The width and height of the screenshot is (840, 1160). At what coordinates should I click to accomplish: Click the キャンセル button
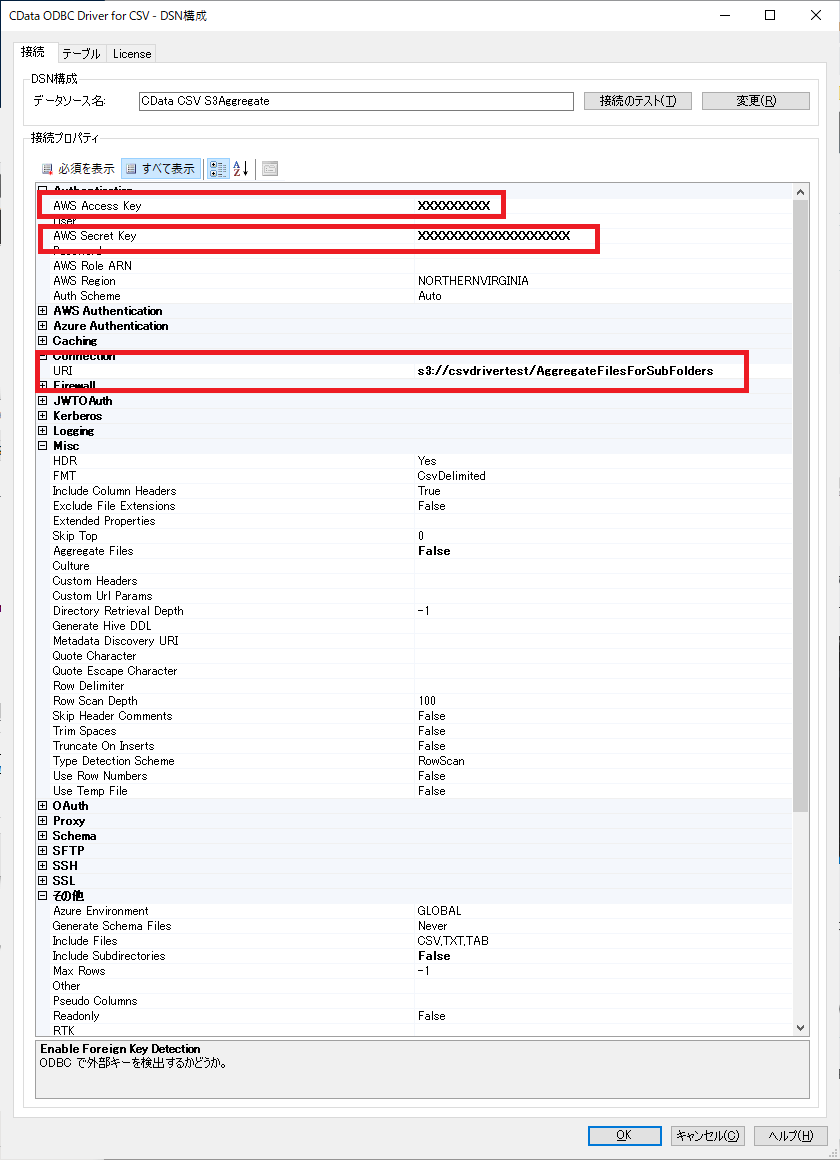708,1136
